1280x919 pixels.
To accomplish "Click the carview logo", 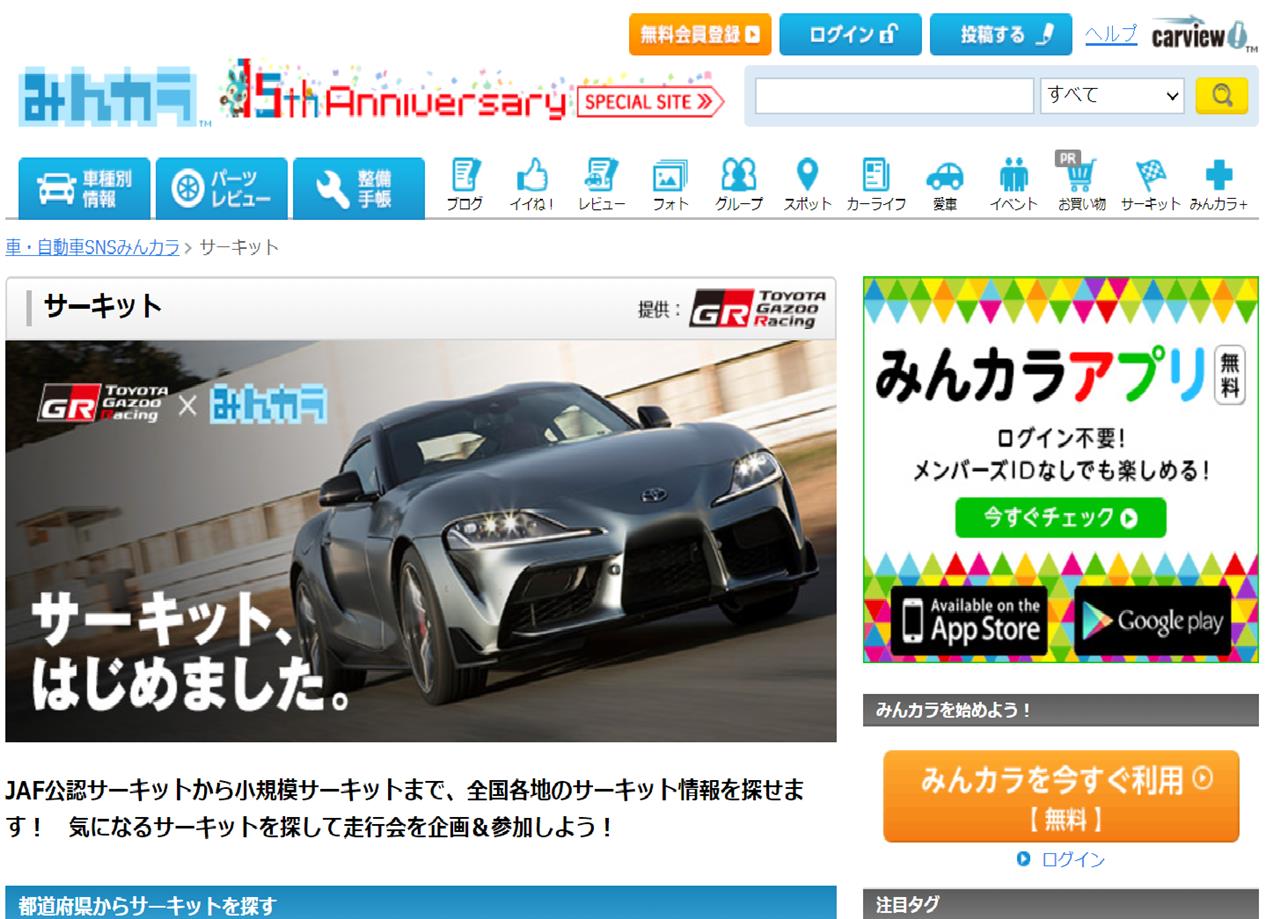I will click(1205, 34).
